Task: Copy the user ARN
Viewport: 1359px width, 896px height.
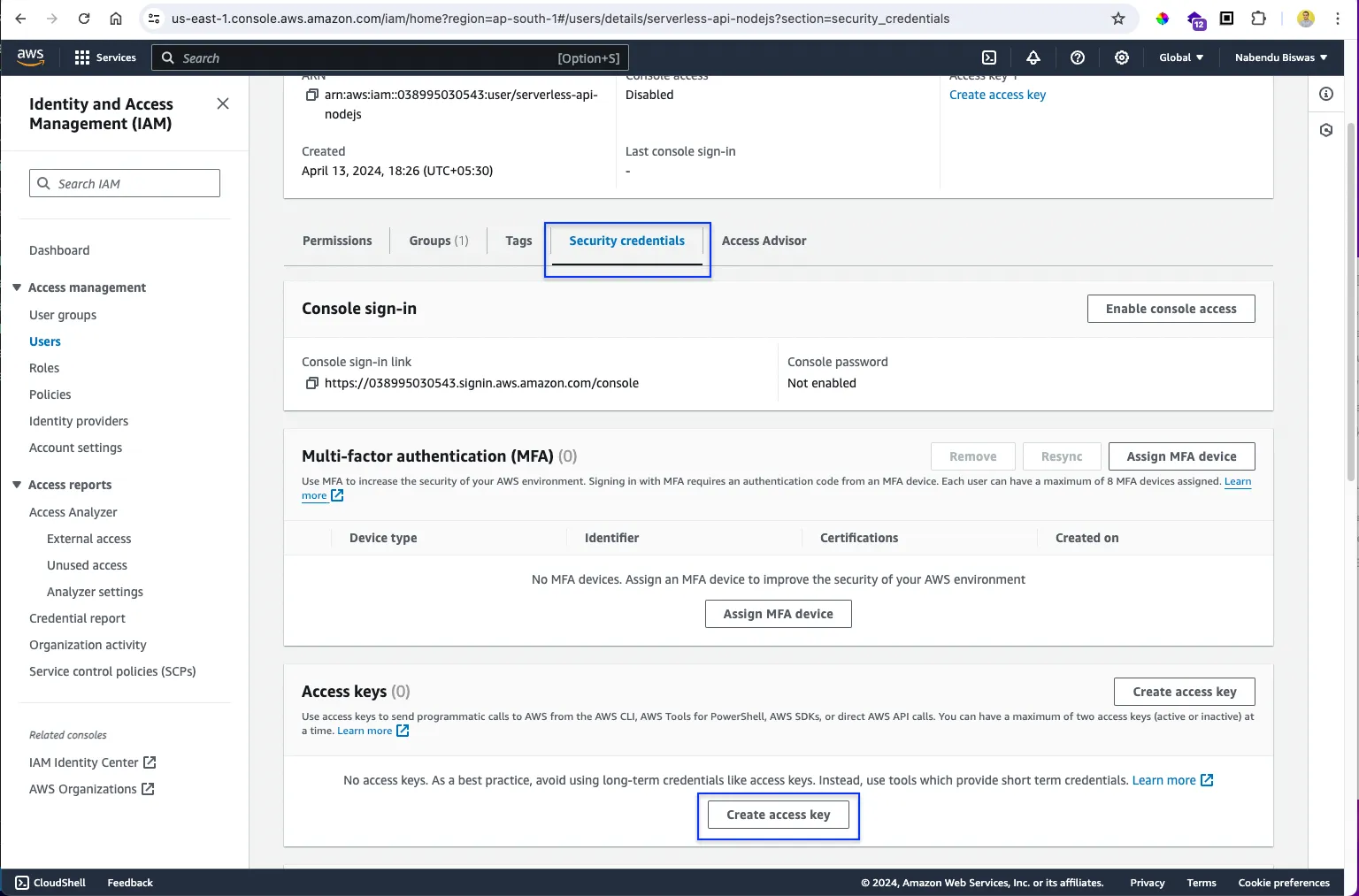Action: (311, 95)
